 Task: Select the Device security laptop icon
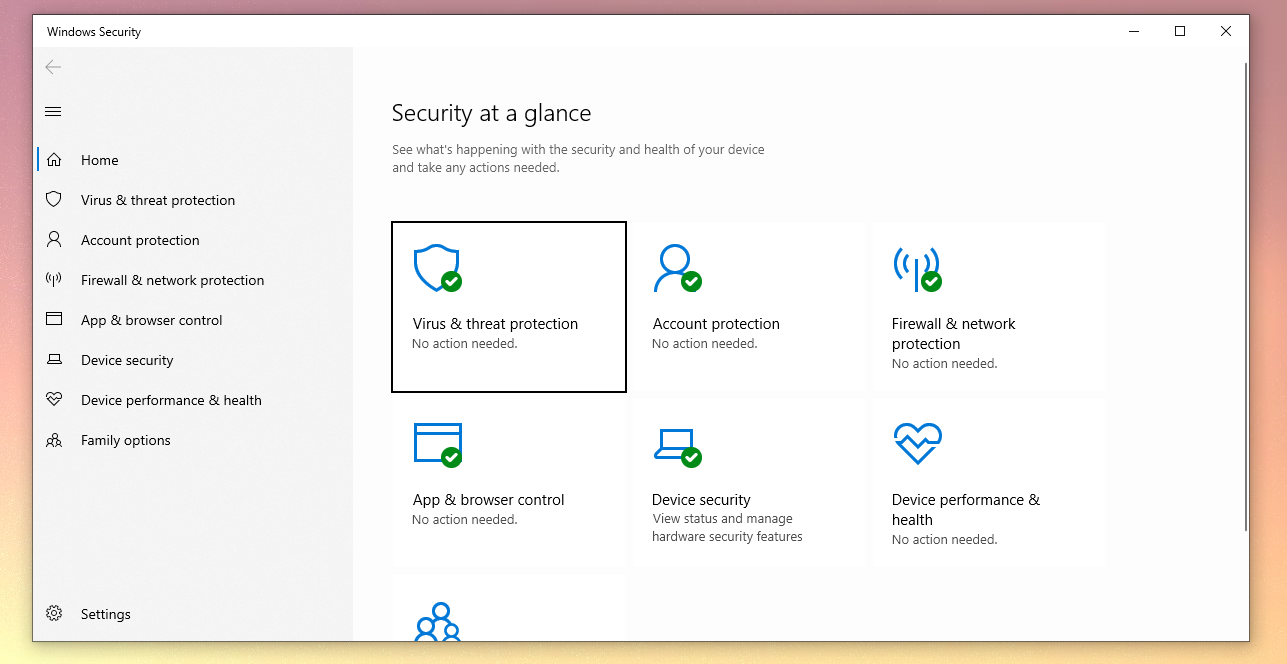pos(676,444)
